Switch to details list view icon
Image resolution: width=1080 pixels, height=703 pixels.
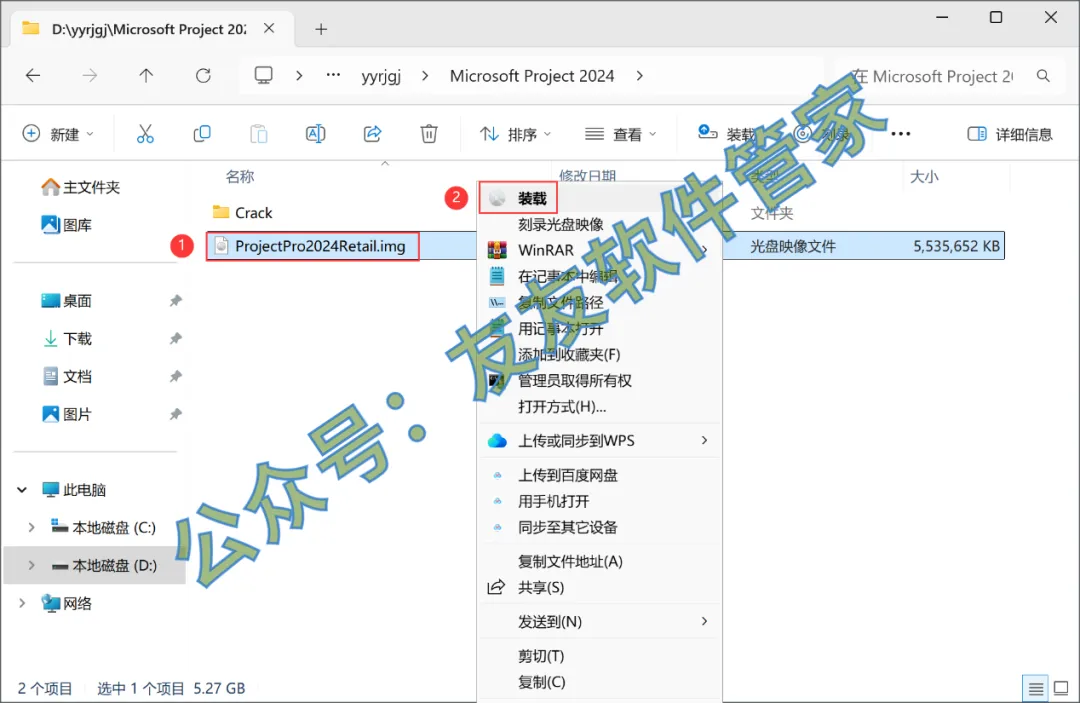pyautogui.click(x=1035, y=688)
